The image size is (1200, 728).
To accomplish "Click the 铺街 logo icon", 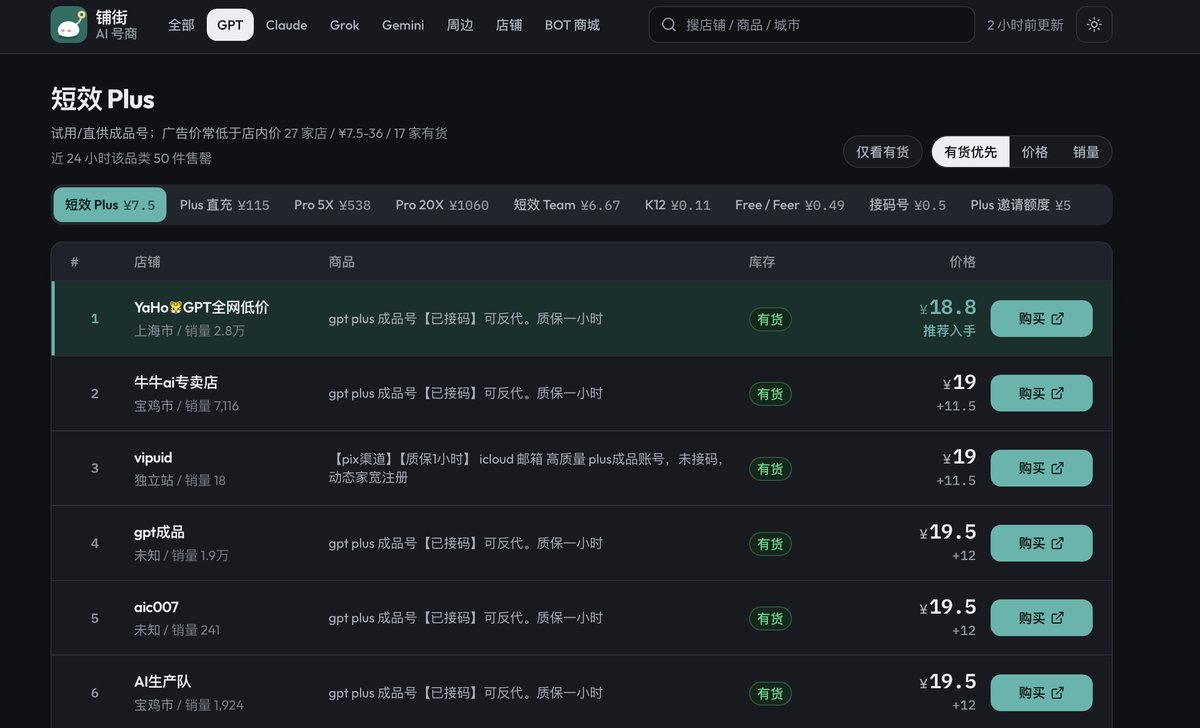I will (x=69, y=25).
